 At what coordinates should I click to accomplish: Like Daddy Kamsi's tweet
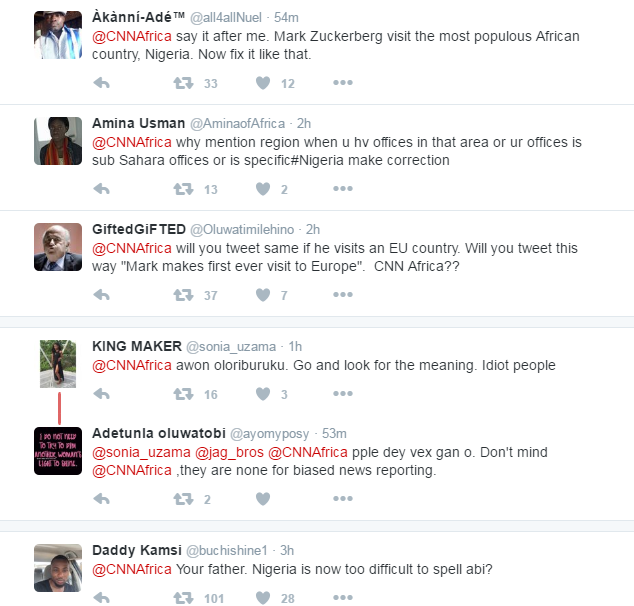(x=264, y=598)
